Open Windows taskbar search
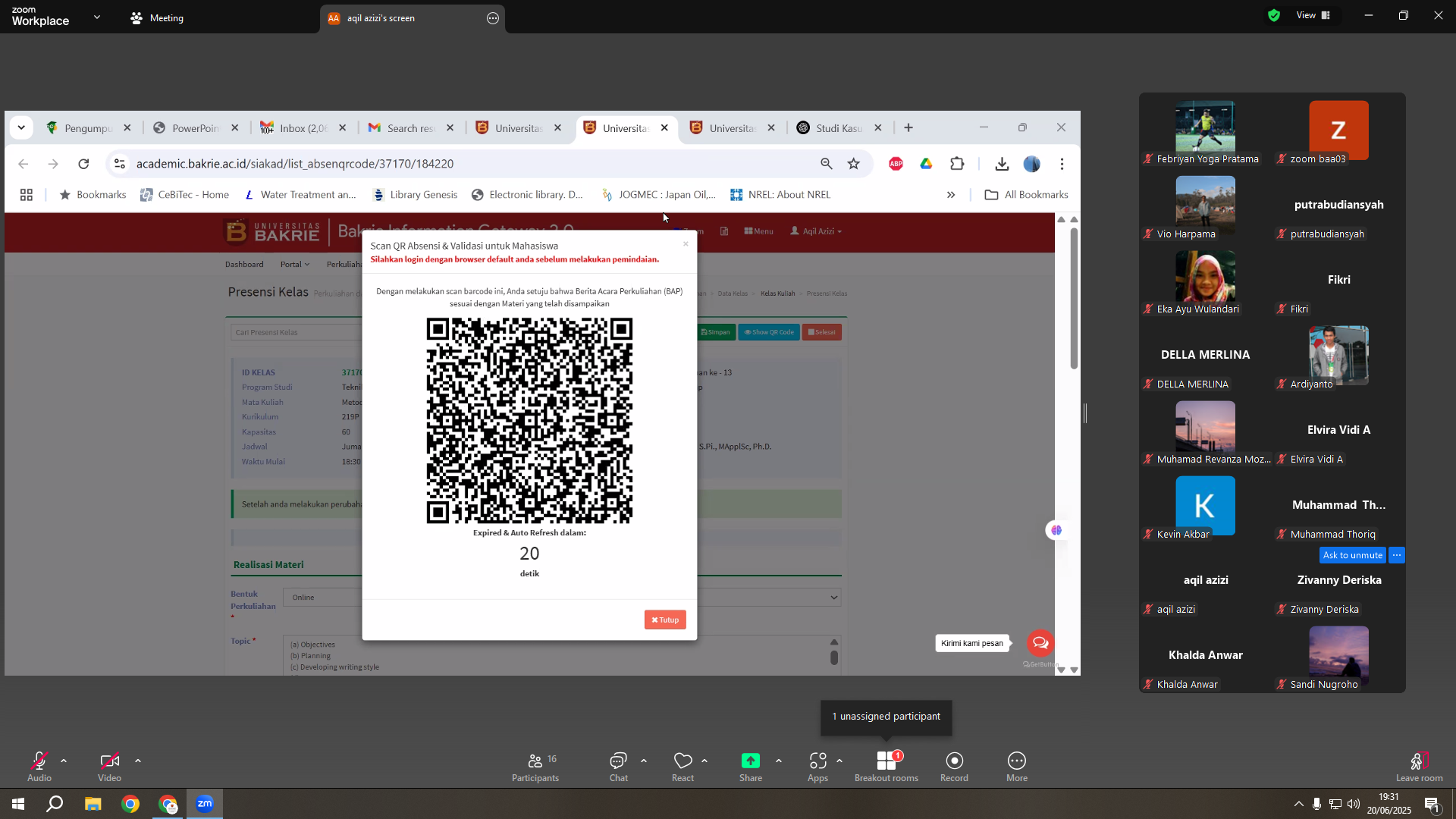The height and width of the screenshot is (819, 1456). (x=55, y=804)
